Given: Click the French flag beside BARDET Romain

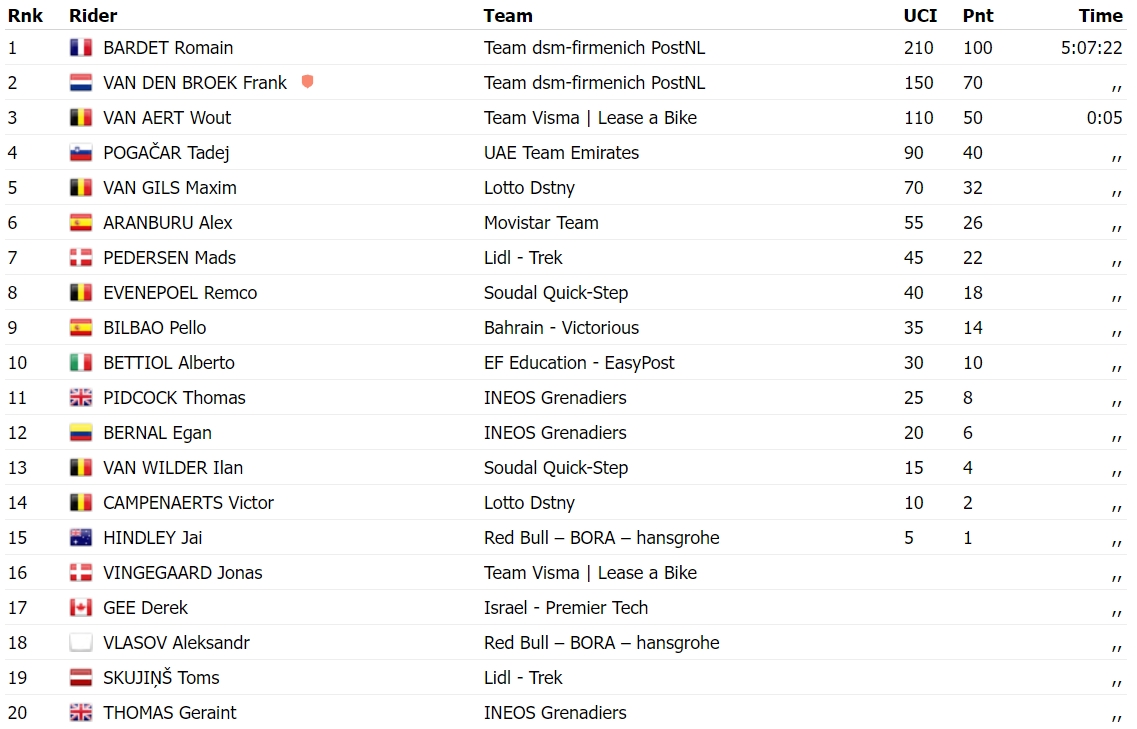Looking at the screenshot, I should click(x=80, y=48).
